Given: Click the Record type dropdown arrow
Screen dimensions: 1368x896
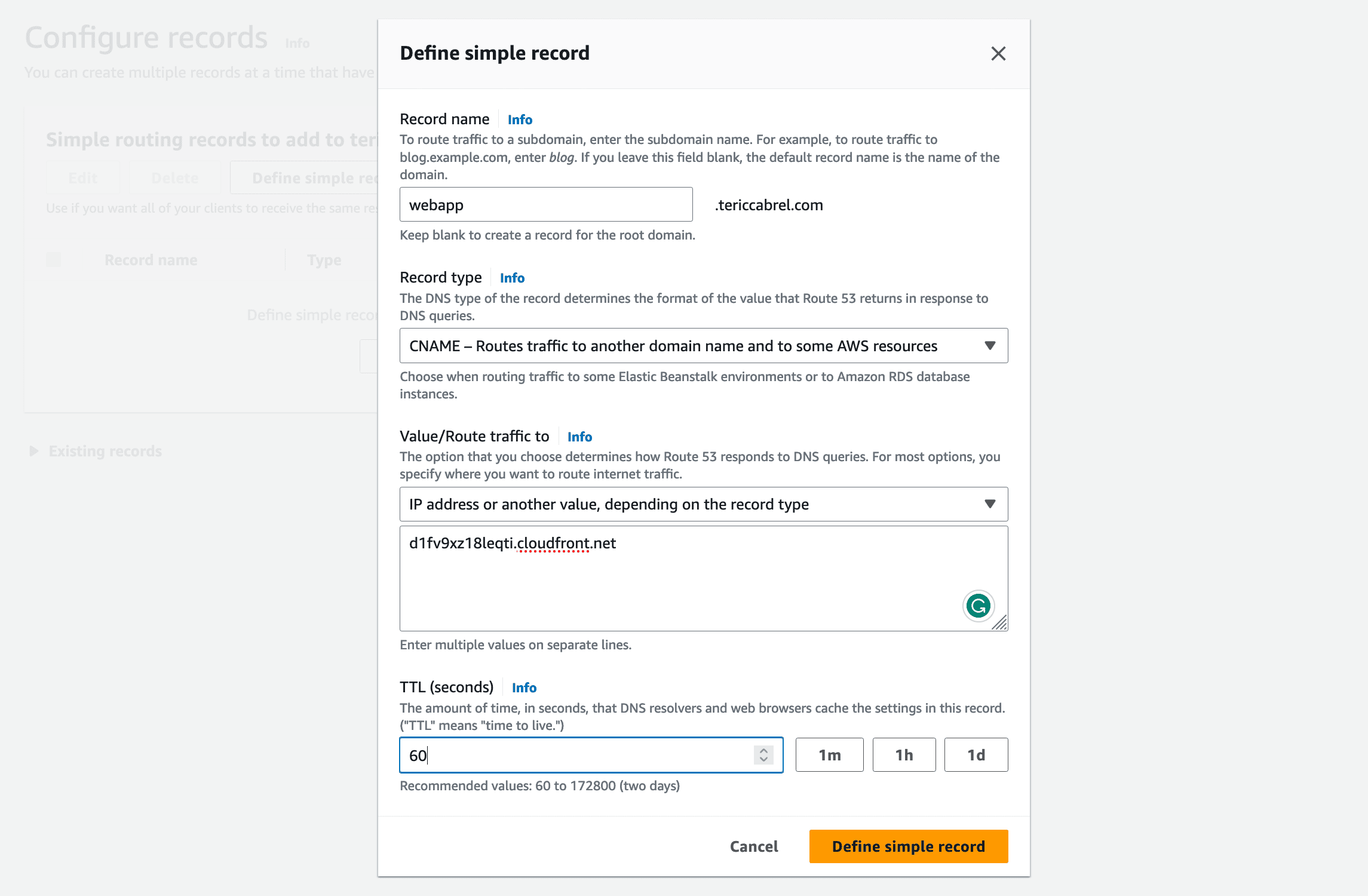Looking at the screenshot, I should coord(990,345).
